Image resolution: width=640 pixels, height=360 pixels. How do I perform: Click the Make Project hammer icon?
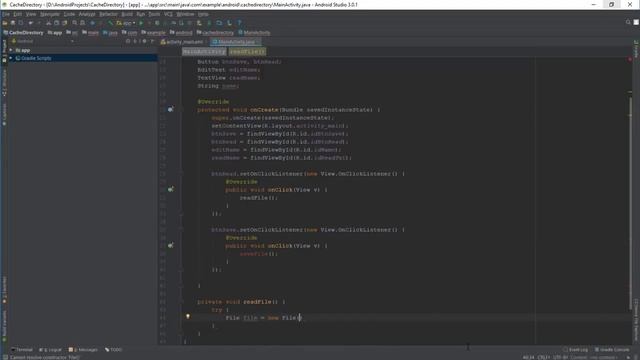110,23
